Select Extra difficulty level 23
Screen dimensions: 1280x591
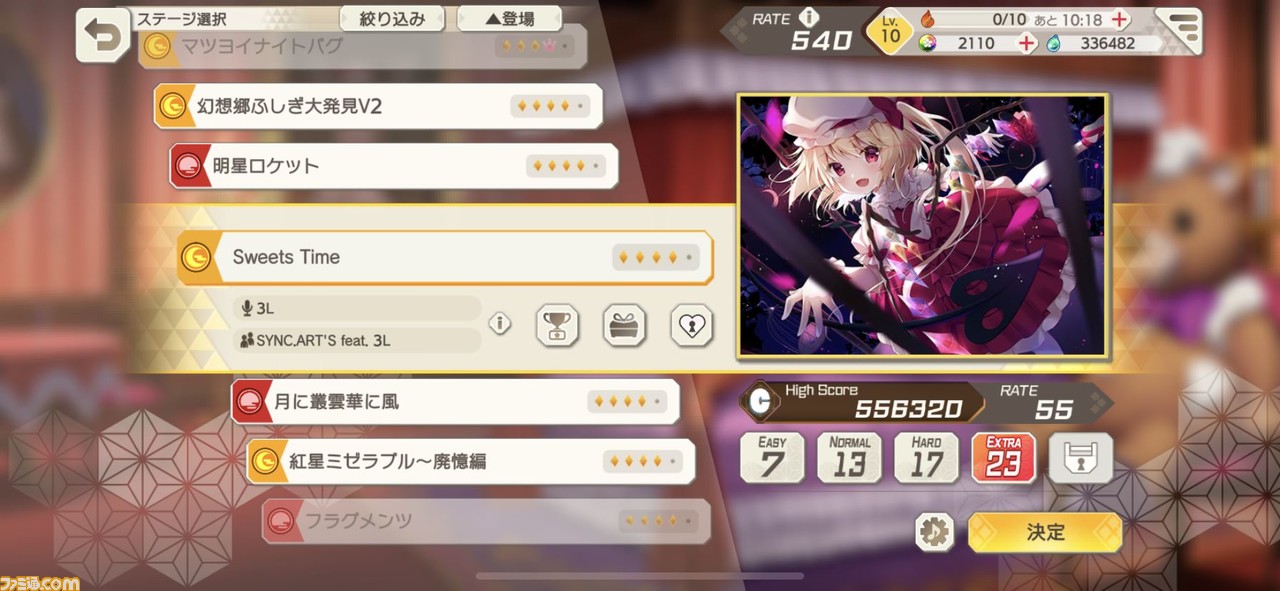click(x=1004, y=458)
